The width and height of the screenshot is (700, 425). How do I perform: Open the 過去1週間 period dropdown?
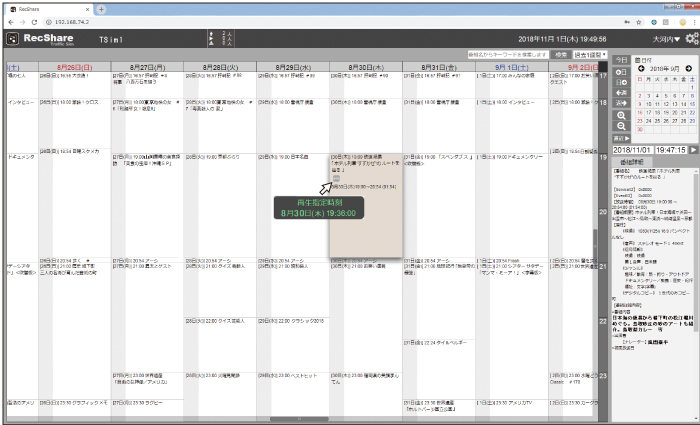(591, 53)
